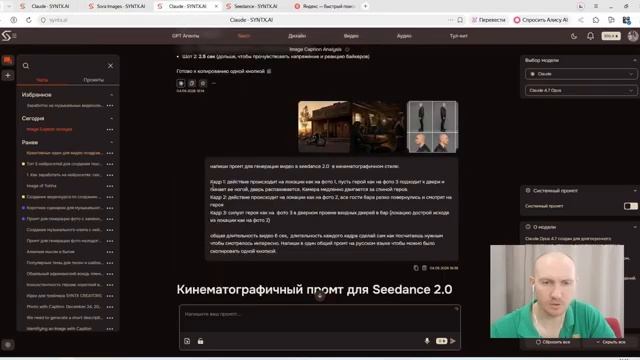Send the prompt with the arrow icon
The height and width of the screenshot is (360, 640).
453,341
